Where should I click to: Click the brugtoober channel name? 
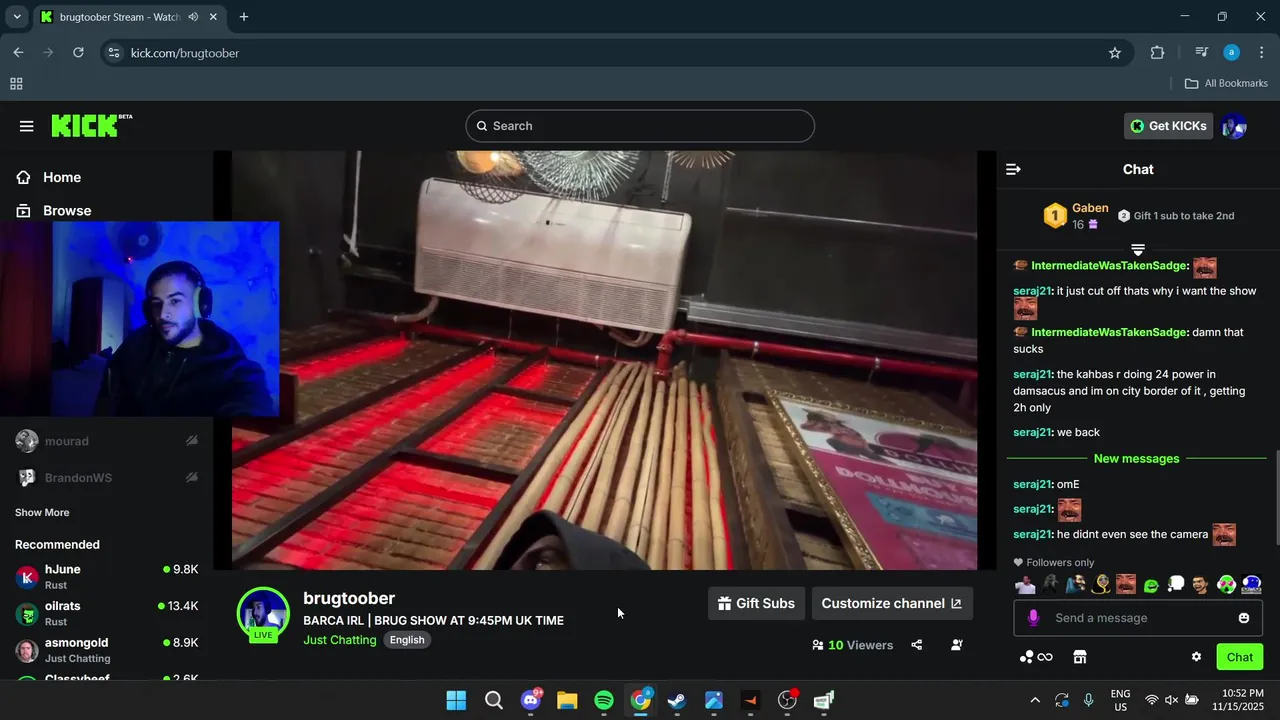click(x=349, y=598)
